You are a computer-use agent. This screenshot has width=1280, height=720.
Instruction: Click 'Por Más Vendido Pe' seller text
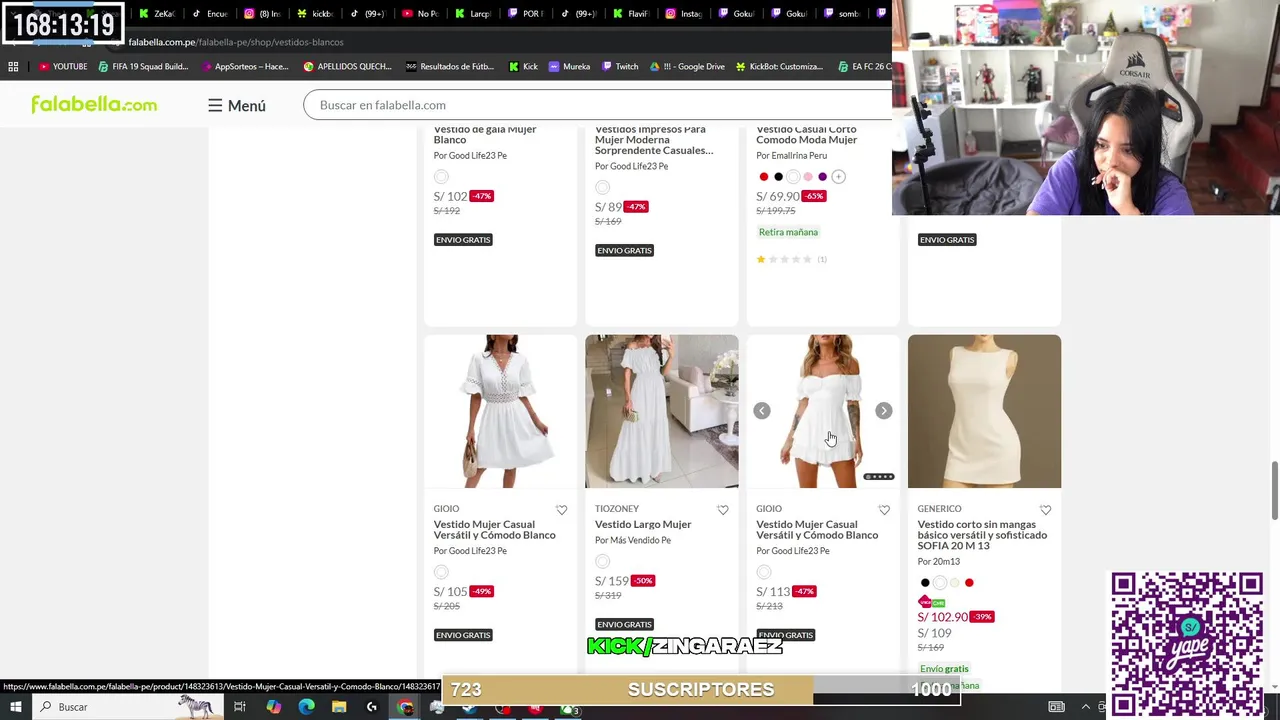(633, 540)
